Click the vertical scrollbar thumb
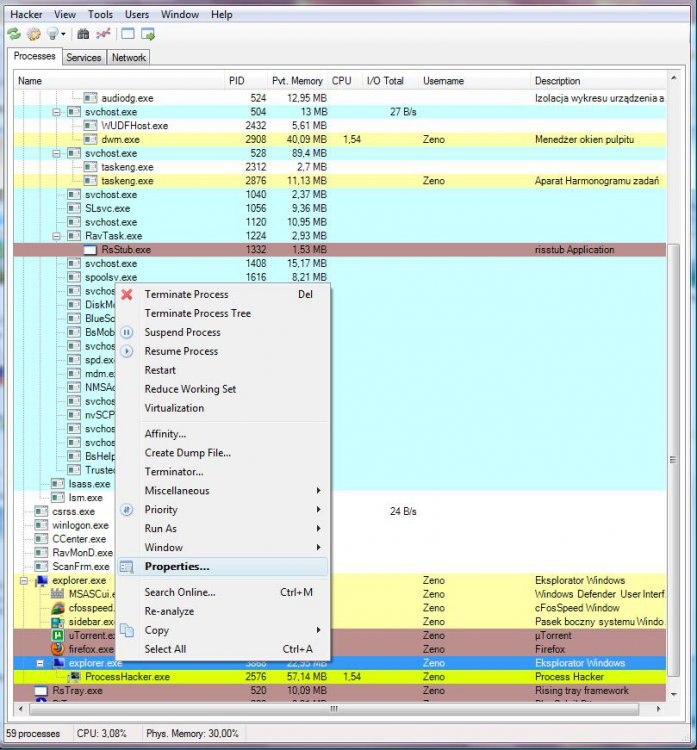This screenshot has width=697, height=750. pos(673,460)
